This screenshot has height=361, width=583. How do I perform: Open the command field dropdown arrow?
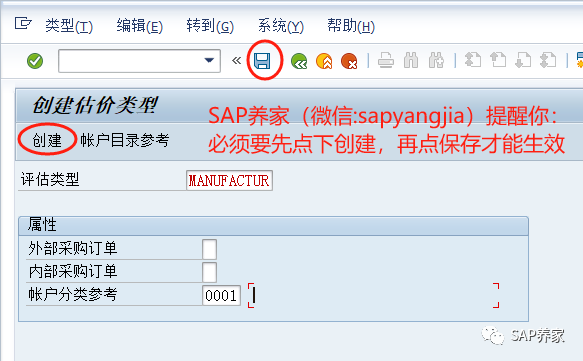click(209, 61)
